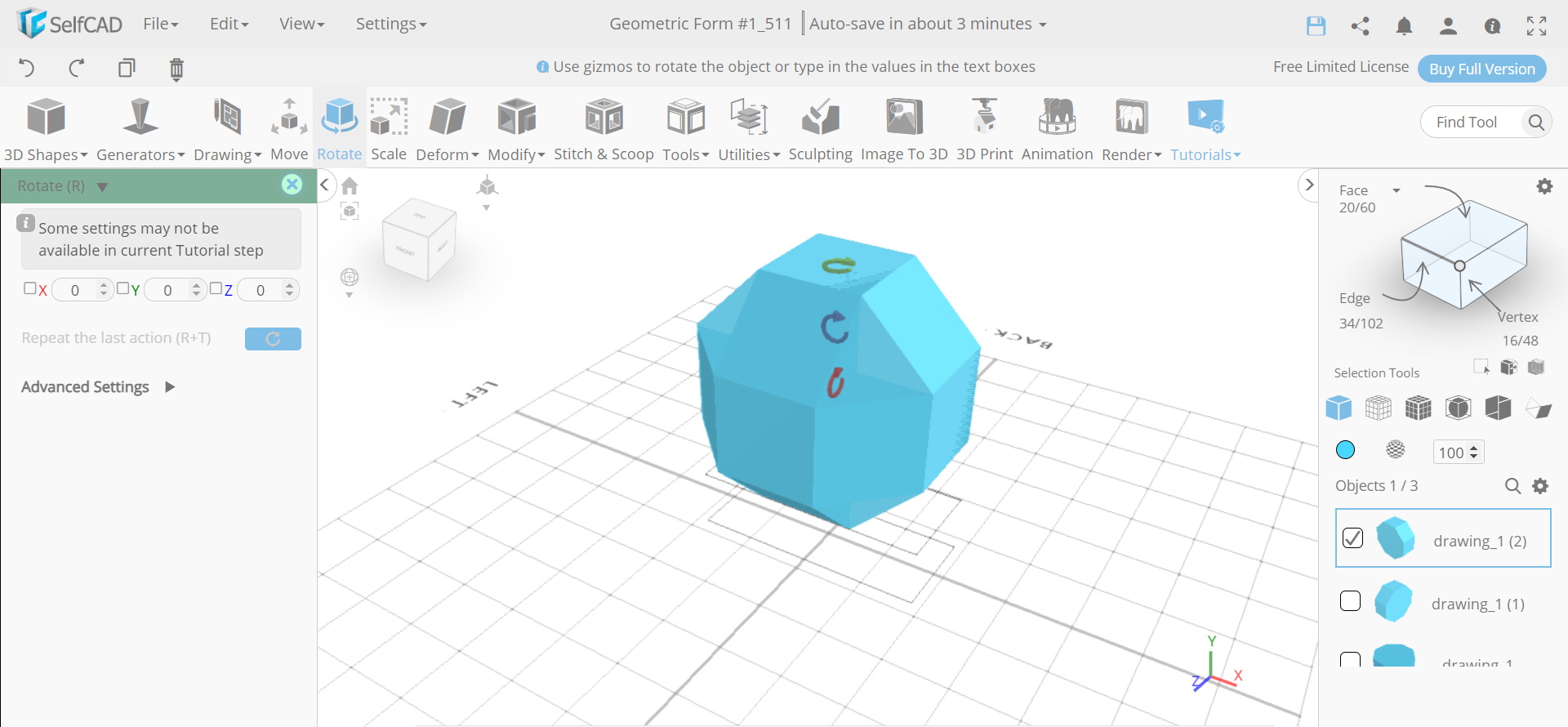Open the Deform dropdown
Viewport: 1568px width, 727px height.
point(448,129)
